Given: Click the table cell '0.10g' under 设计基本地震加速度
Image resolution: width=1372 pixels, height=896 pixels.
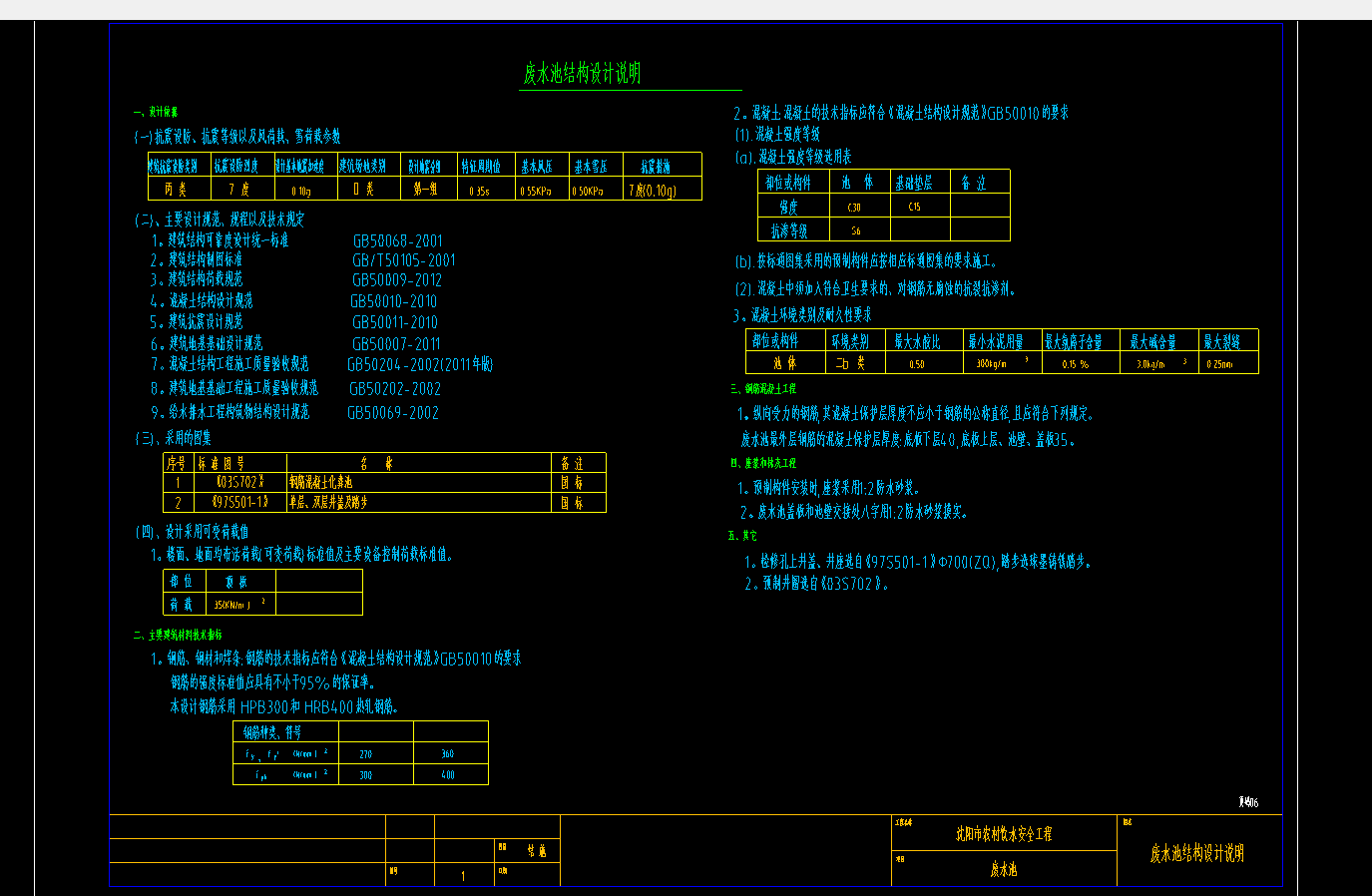Looking at the screenshot, I should click(301, 191).
